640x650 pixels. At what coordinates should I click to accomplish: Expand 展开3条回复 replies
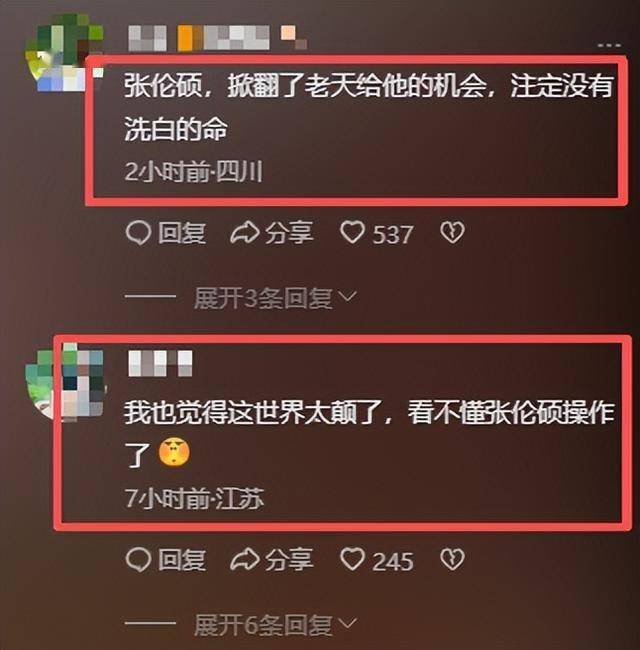click(x=275, y=298)
